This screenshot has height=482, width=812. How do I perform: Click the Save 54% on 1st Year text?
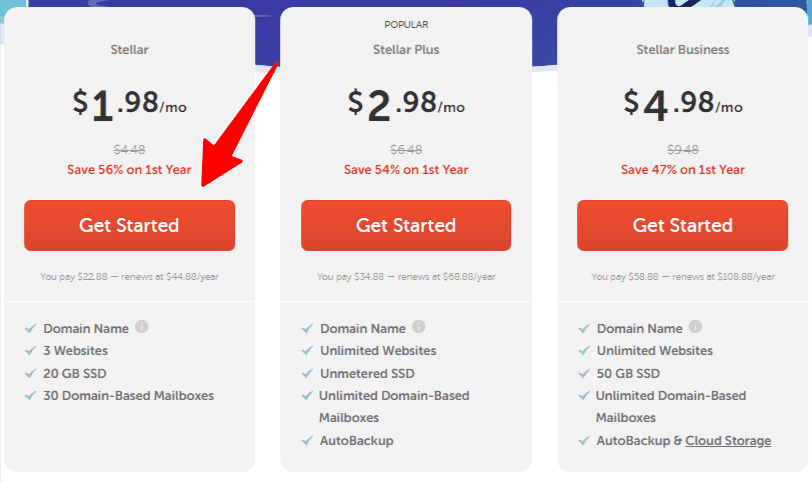pos(406,170)
